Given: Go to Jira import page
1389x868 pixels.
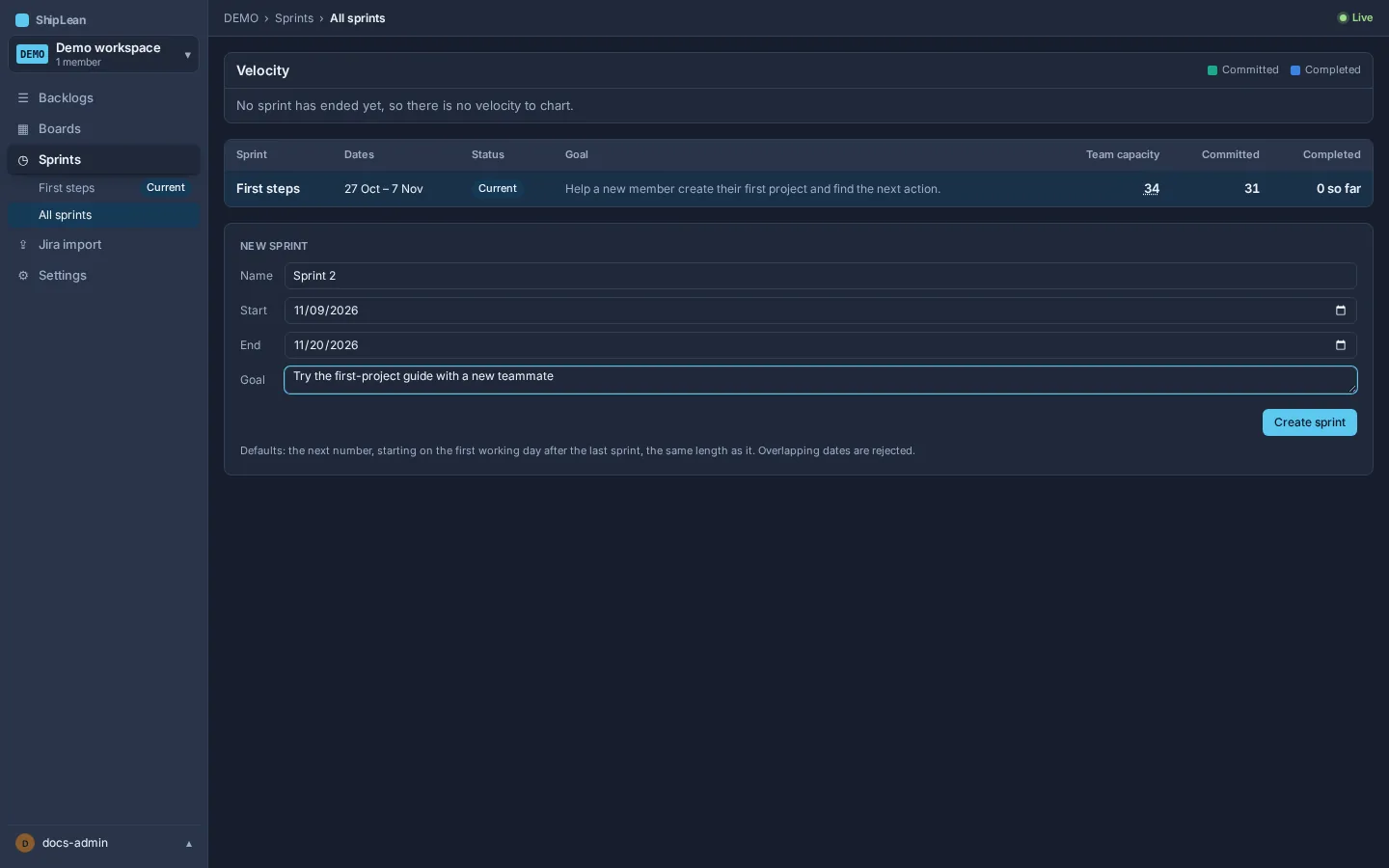Looking at the screenshot, I should click(104, 245).
